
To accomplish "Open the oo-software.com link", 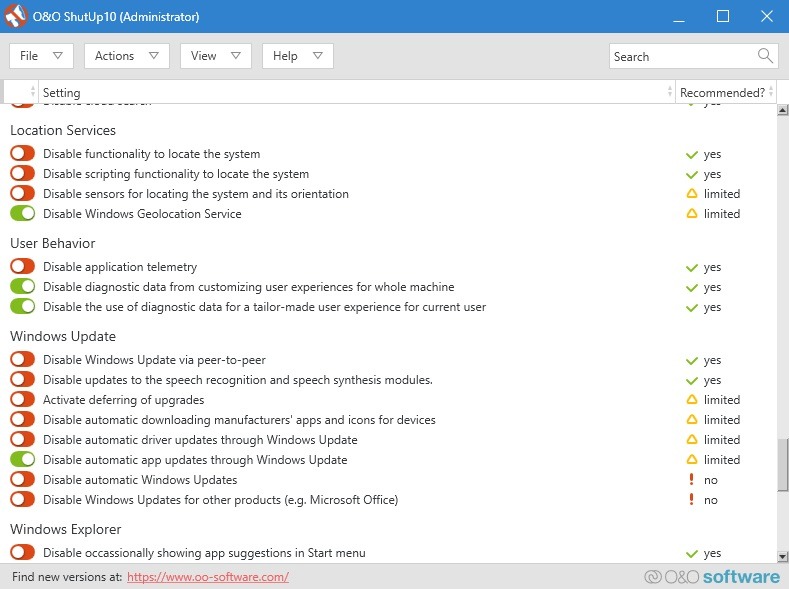I will pos(208,577).
